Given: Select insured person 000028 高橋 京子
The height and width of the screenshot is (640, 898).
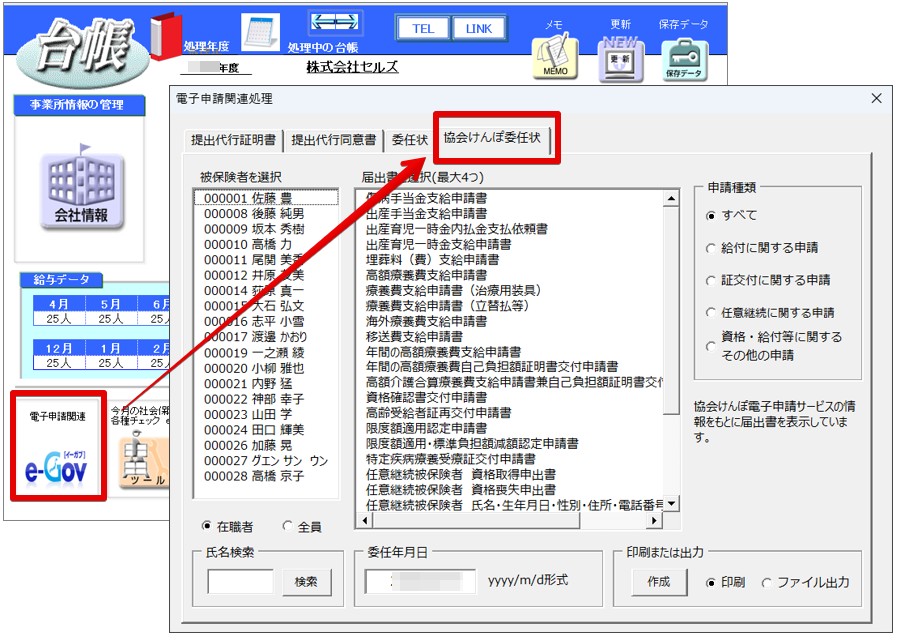Looking at the screenshot, I should pyautogui.click(x=266, y=476).
